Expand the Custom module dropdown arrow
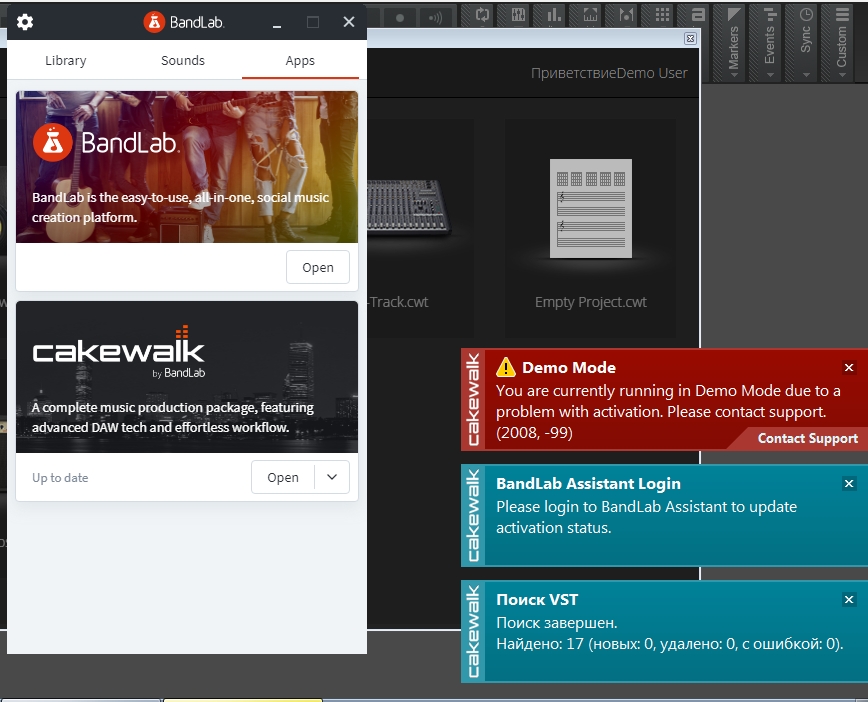The width and height of the screenshot is (868, 702). 842,75
